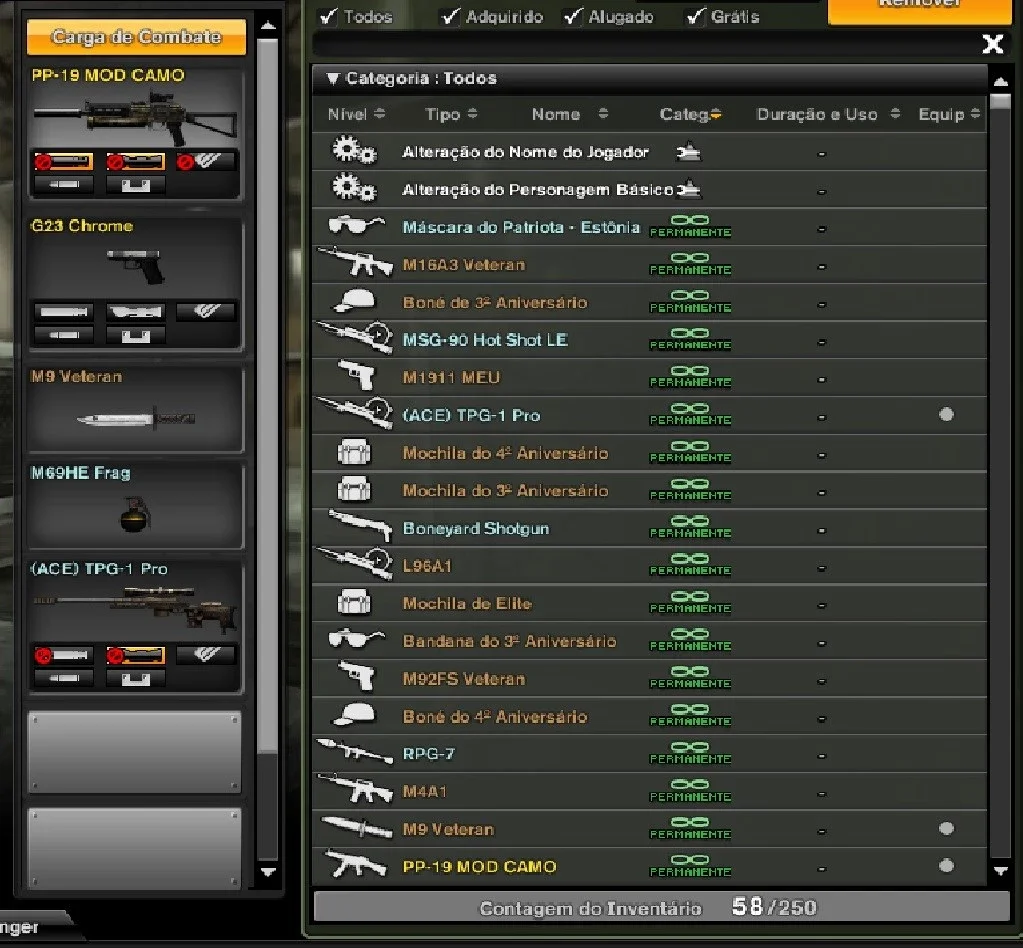Select 'Mochila de Elite' item name
The image size is (1023, 948).
coord(467,604)
